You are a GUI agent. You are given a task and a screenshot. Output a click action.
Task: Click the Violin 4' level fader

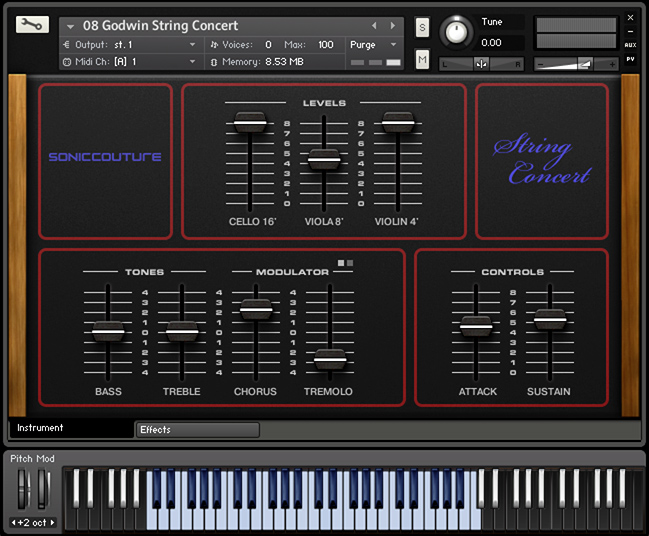[x=398, y=123]
